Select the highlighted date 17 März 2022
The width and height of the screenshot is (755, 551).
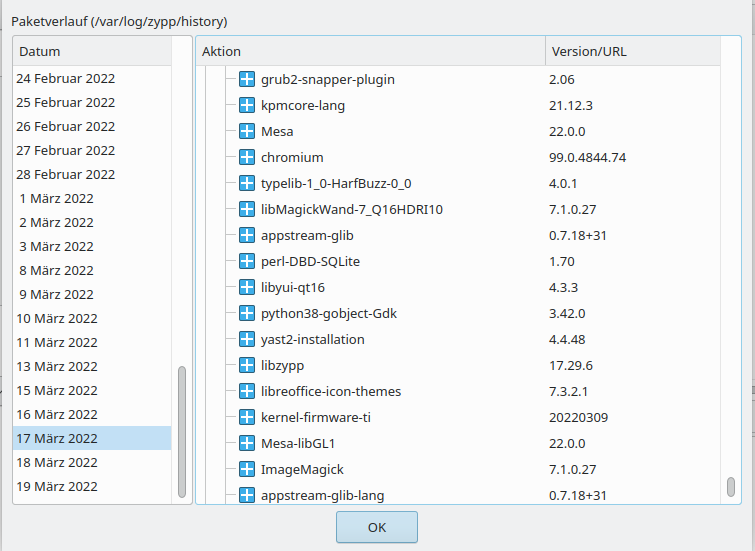point(92,438)
